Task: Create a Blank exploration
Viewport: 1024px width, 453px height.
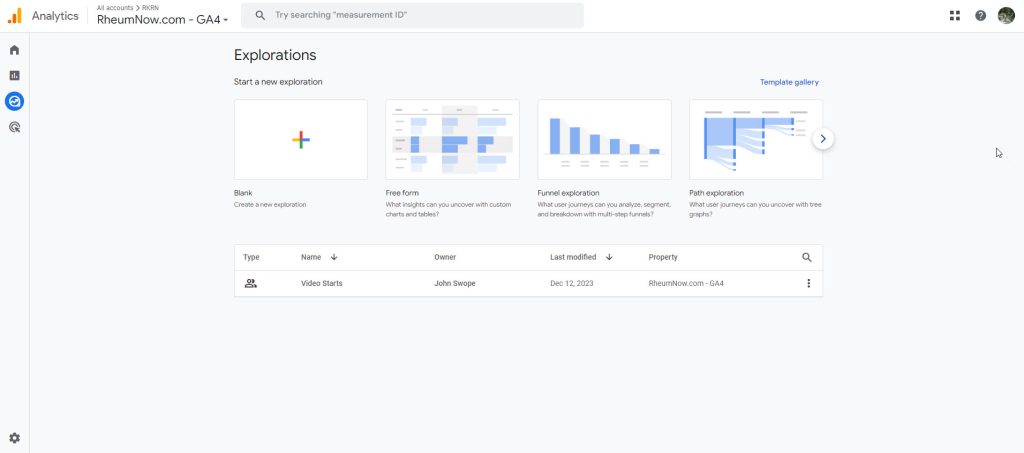Action: click(x=301, y=140)
